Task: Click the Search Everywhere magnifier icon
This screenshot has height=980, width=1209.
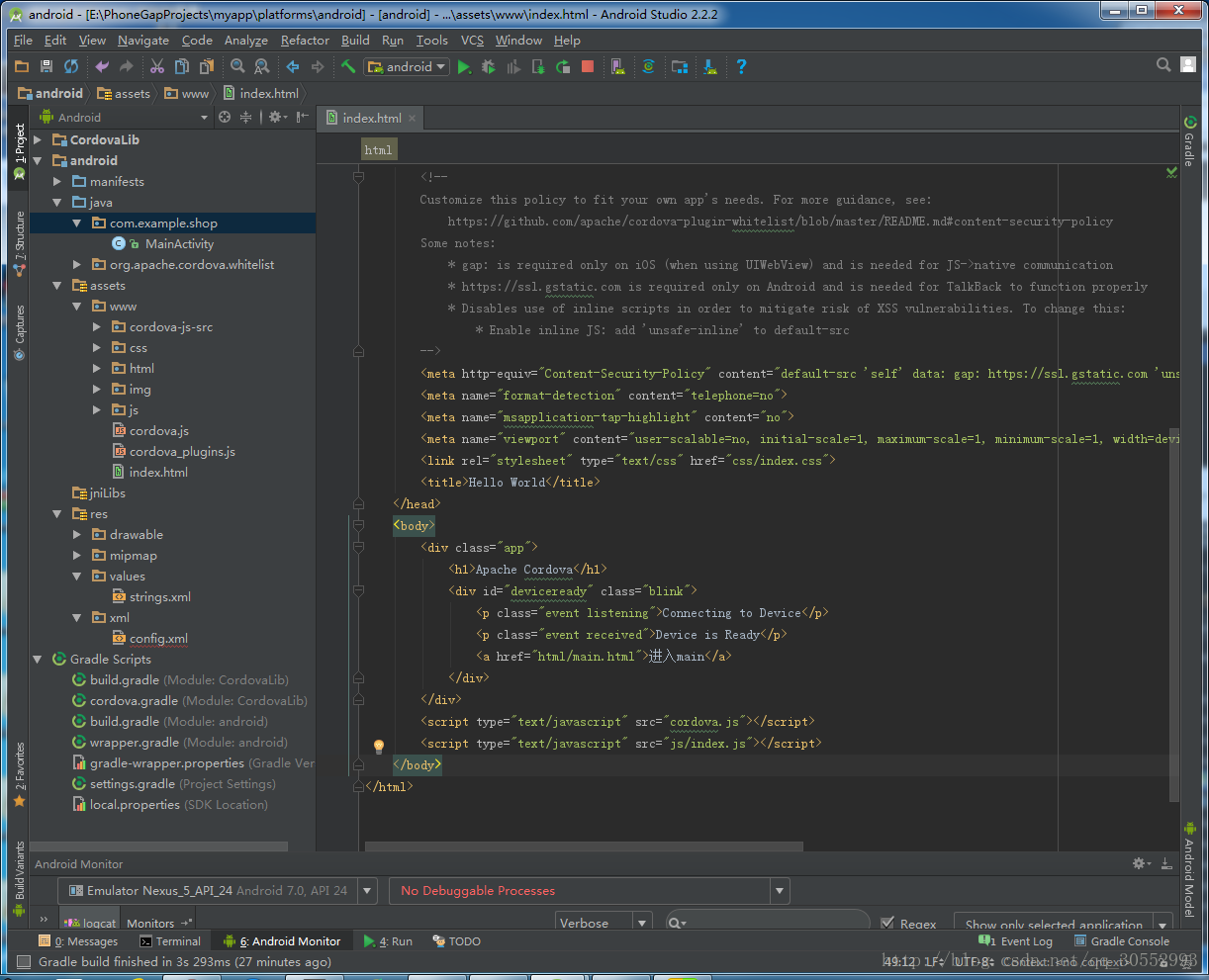Action: click(1164, 64)
